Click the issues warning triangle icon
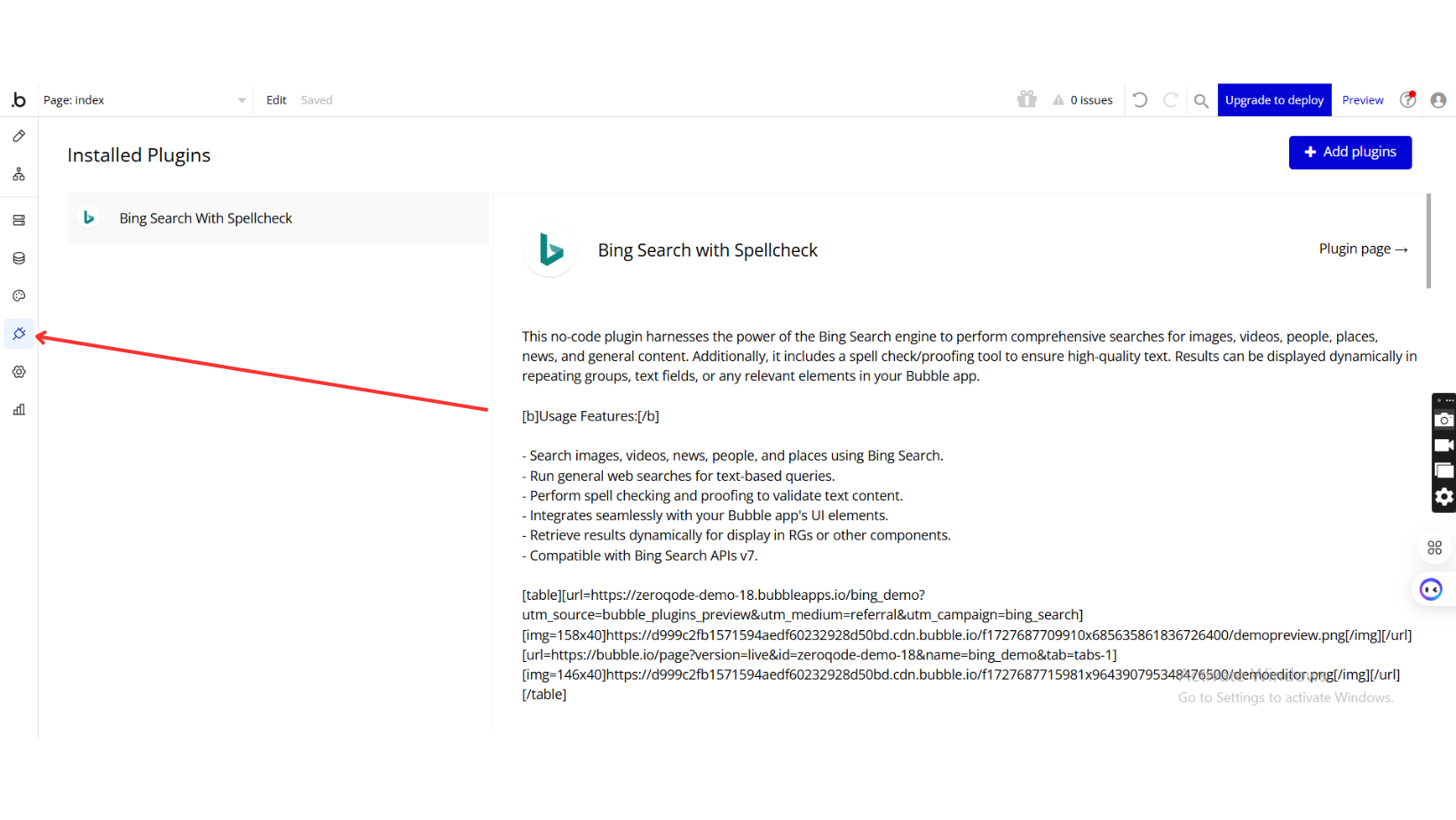The height and width of the screenshot is (820, 1456). (1058, 100)
